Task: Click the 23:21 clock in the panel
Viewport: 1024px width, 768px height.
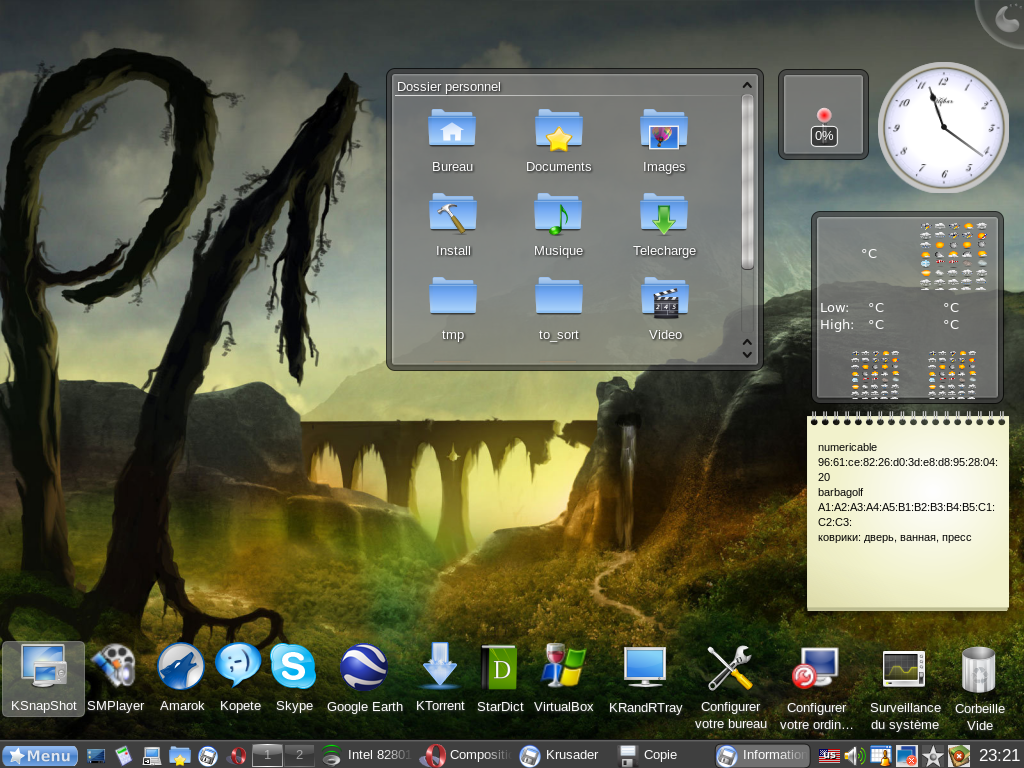Action: [998, 755]
